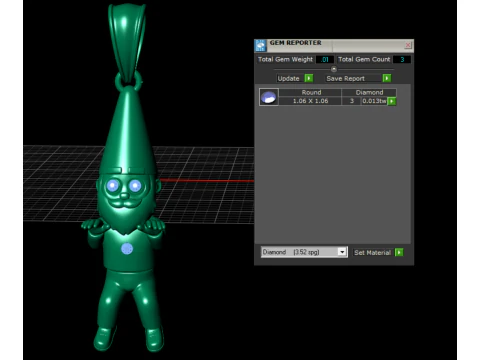
Task: Click the Total Gem Weight value field
Action: pyautogui.click(x=325, y=59)
